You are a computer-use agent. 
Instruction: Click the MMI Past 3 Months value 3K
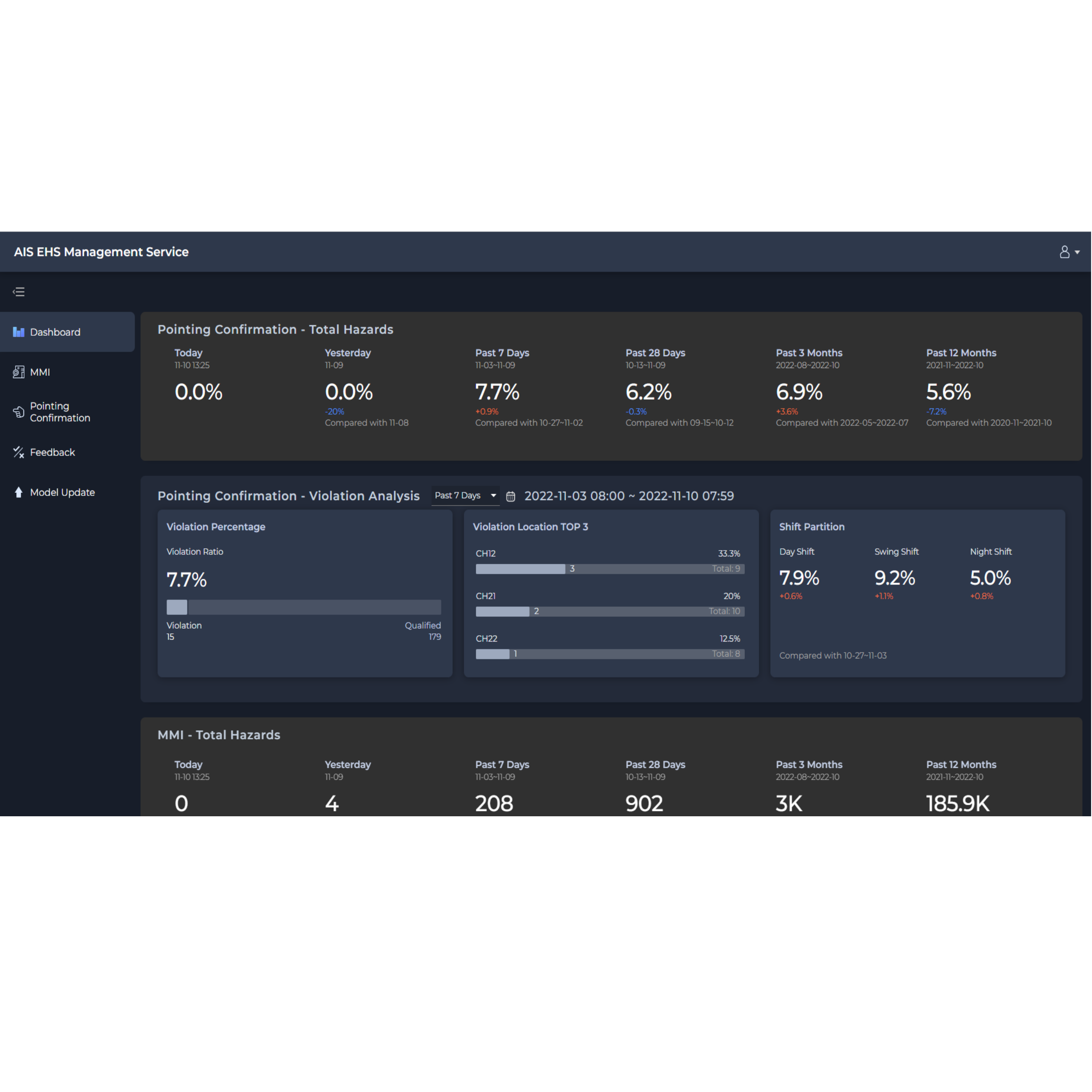tap(789, 803)
